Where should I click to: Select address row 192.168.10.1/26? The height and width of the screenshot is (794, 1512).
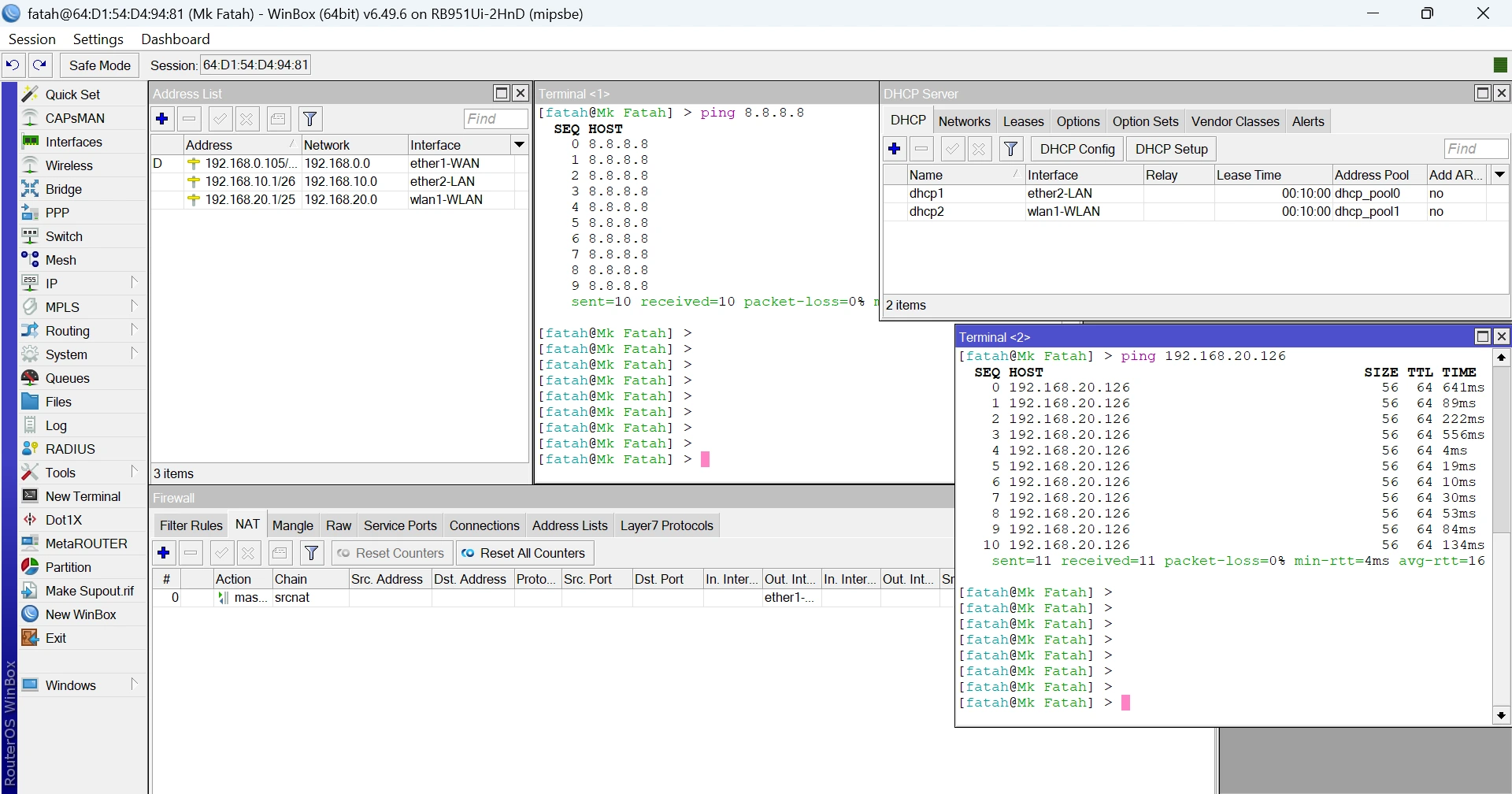click(339, 181)
